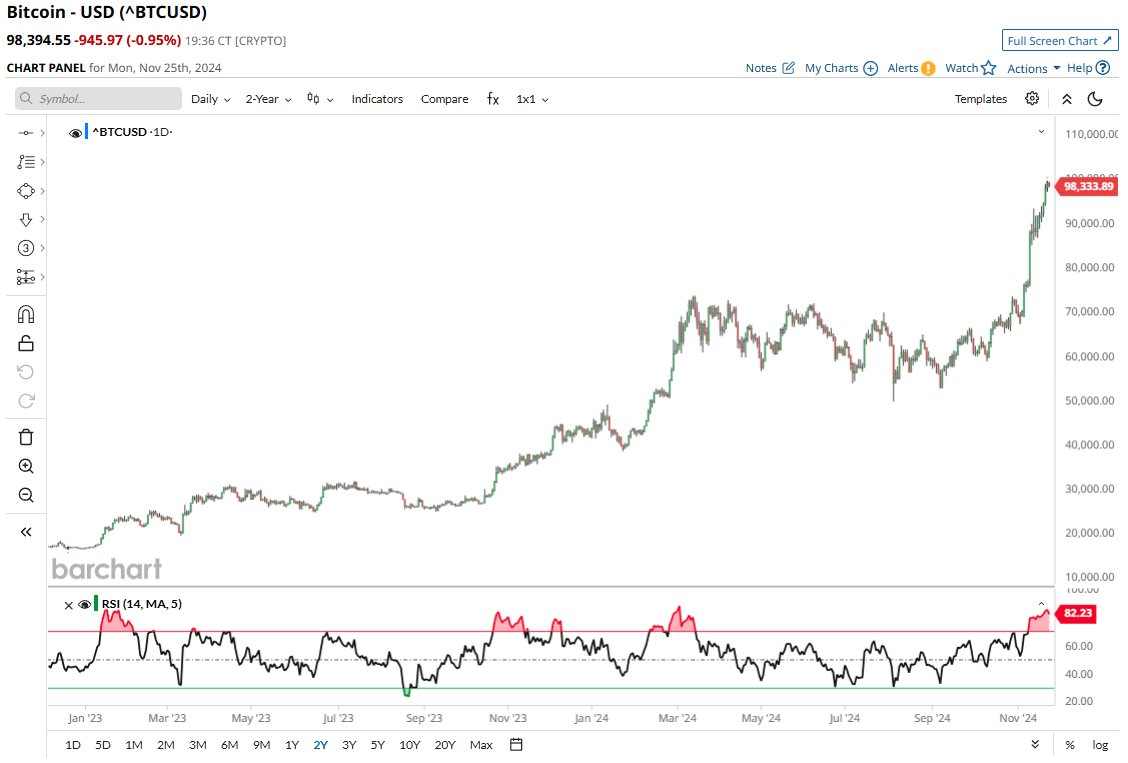The image size is (1128, 763).
Task: Open the 2-Year period dropdown
Action: [x=268, y=99]
